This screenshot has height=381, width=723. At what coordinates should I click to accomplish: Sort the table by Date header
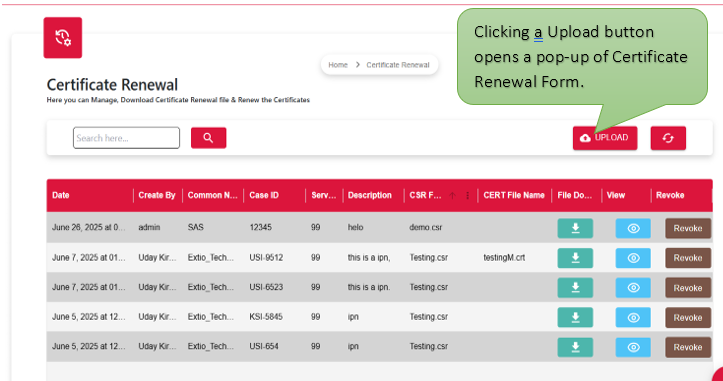[61, 195]
